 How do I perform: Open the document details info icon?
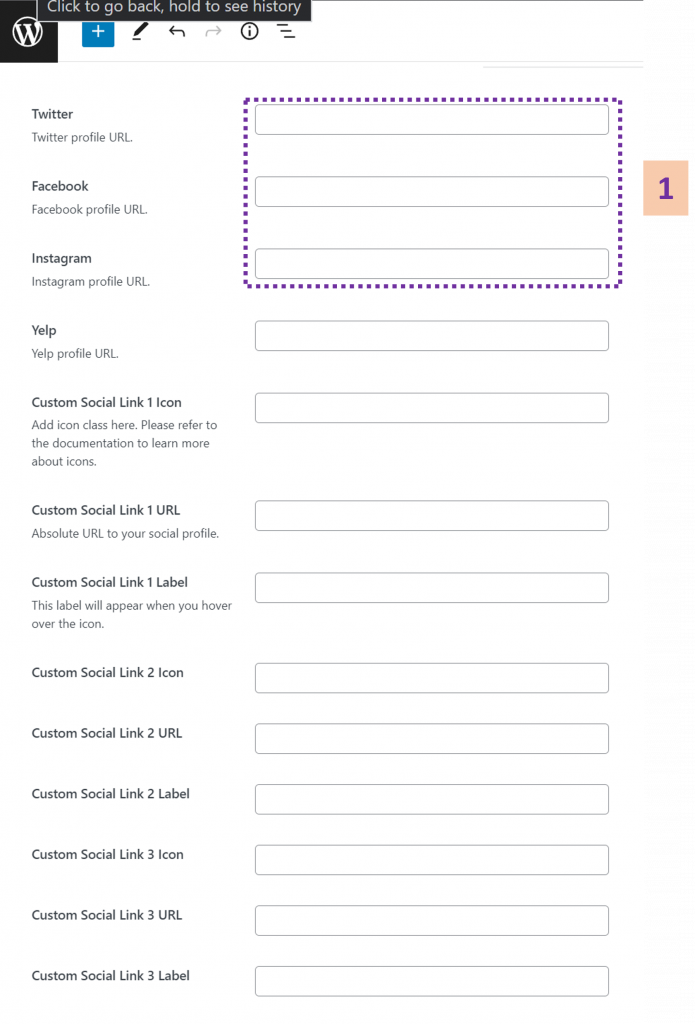coord(250,31)
